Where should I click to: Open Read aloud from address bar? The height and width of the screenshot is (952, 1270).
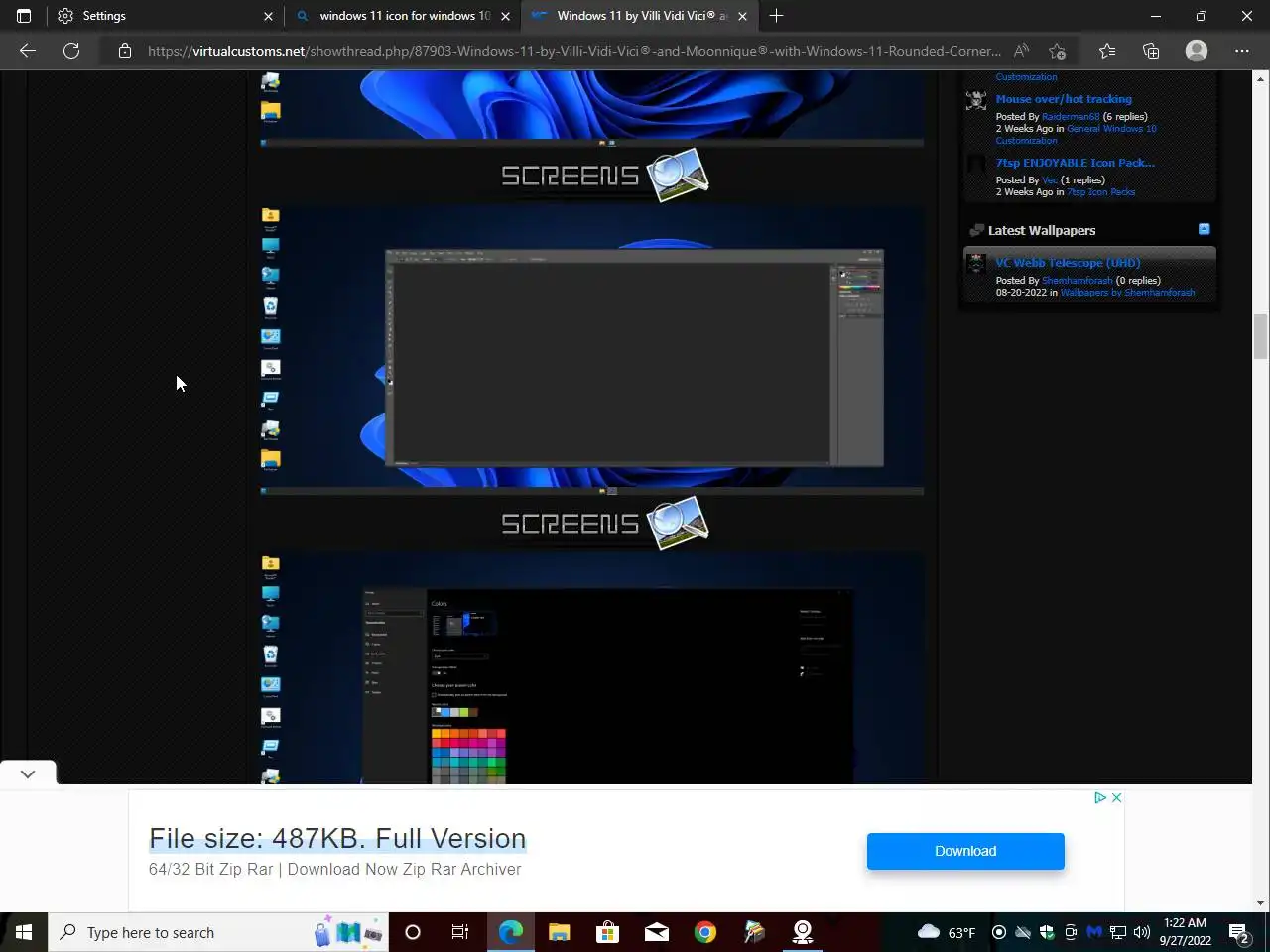[x=1021, y=51]
